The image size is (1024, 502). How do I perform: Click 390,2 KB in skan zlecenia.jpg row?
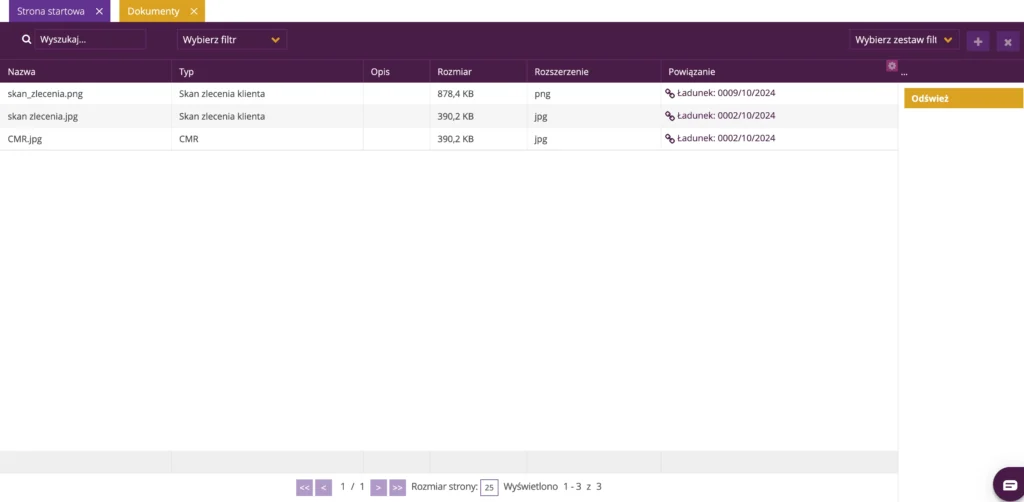pyautogui.click(x=456, y=116)
